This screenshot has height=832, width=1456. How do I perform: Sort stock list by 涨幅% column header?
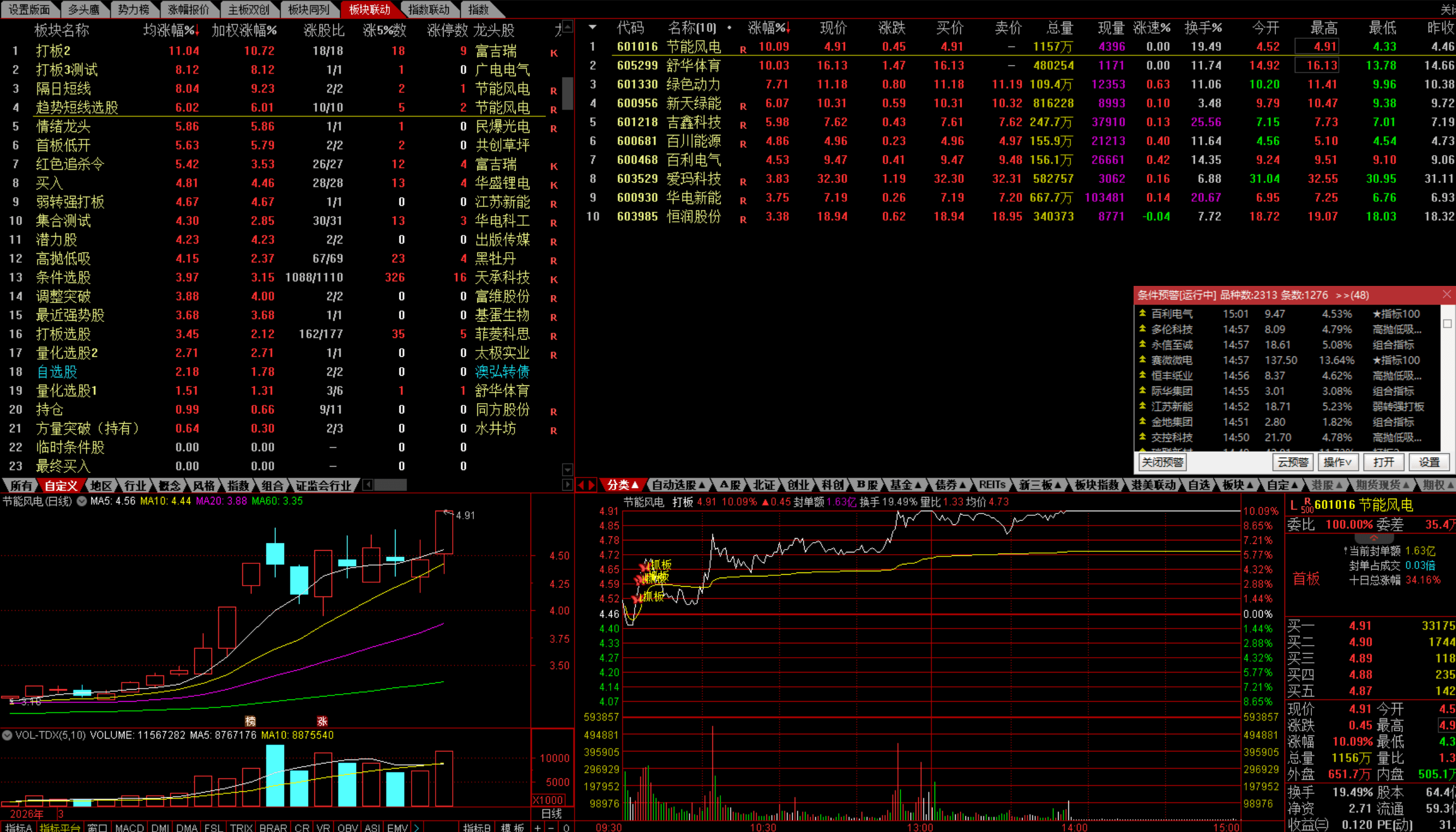768,27
